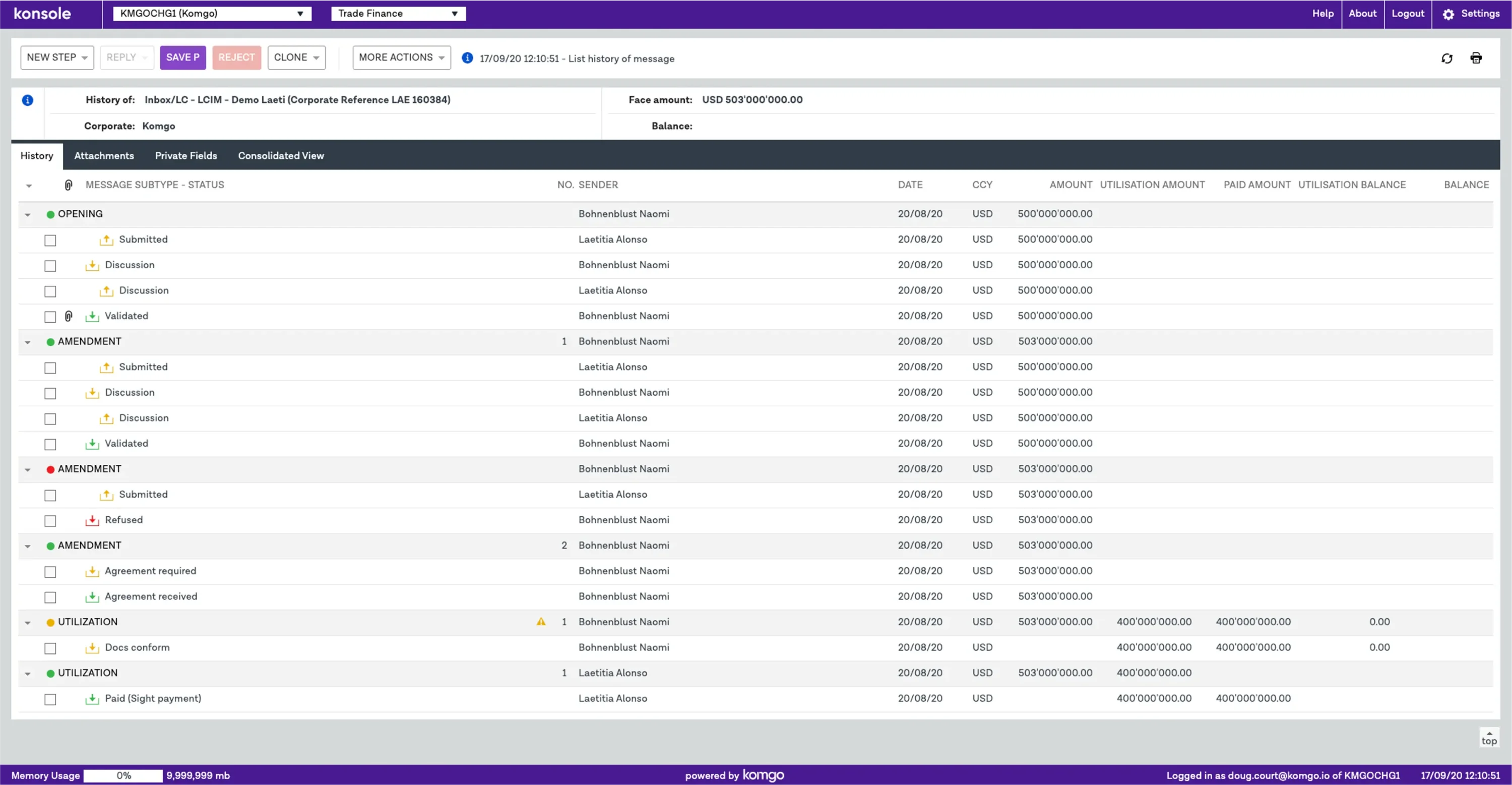
Task: Click the red status dot on refused AMENDMENT
Action: [50, 469]
